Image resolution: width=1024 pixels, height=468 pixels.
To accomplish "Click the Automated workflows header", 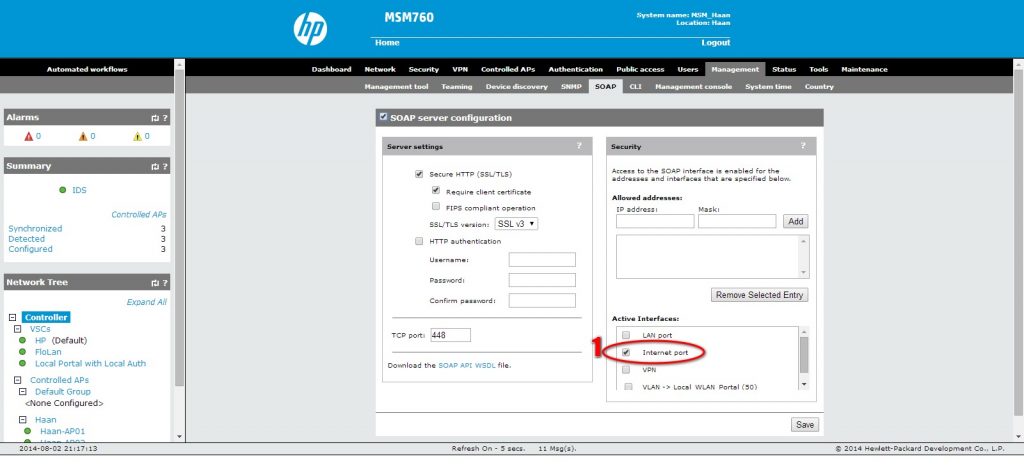I will 87,69.
